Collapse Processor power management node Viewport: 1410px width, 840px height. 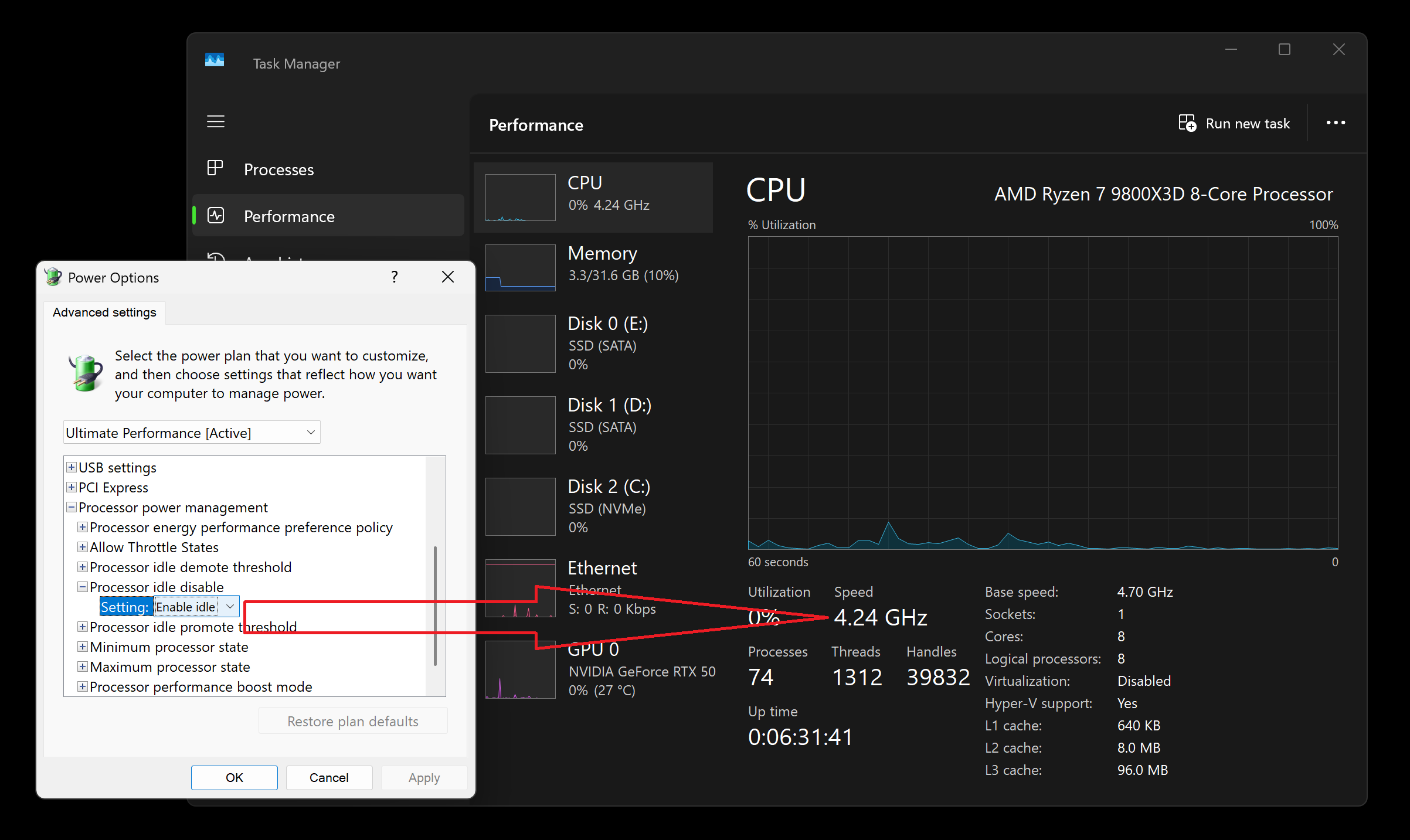pos(72,507)
